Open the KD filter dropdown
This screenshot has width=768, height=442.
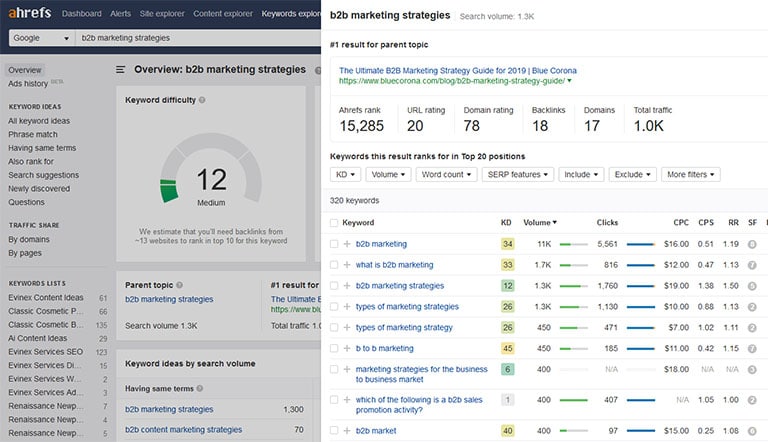(345, 174)
